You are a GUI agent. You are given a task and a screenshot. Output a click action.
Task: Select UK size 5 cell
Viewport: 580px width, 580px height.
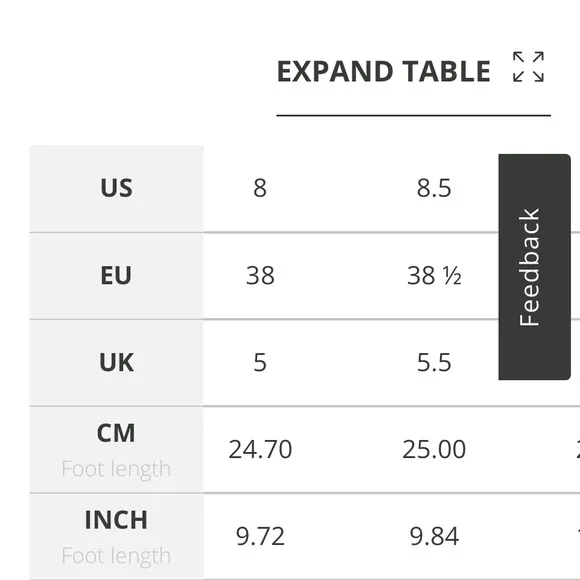(x=260, y=362)
